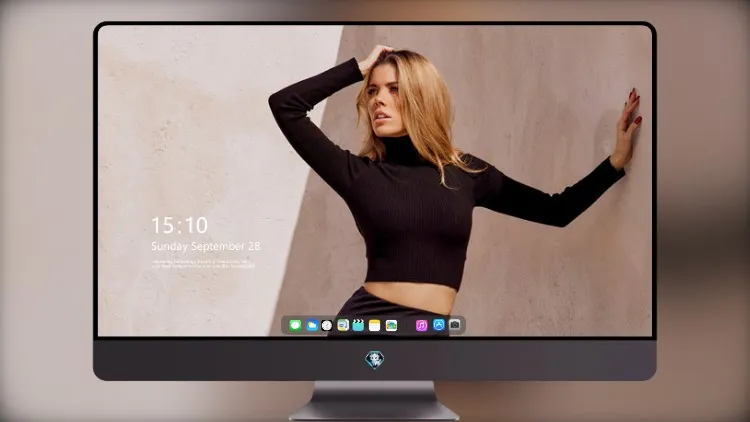The width and height of the screenshot is (750, 422).
Task: Launch the Weather app from the dock
Action: point(312,325)
